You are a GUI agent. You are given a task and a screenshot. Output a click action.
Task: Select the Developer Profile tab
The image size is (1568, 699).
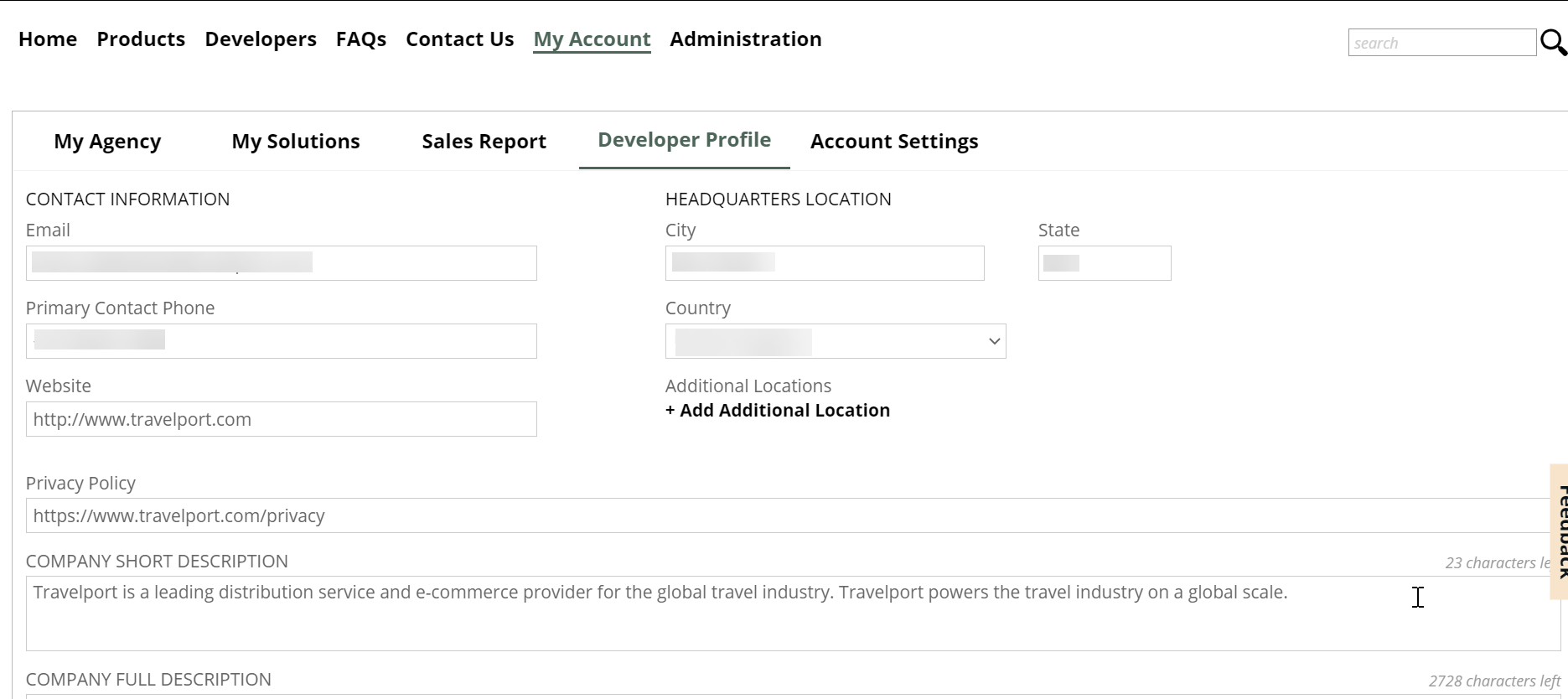click(685, 140)
